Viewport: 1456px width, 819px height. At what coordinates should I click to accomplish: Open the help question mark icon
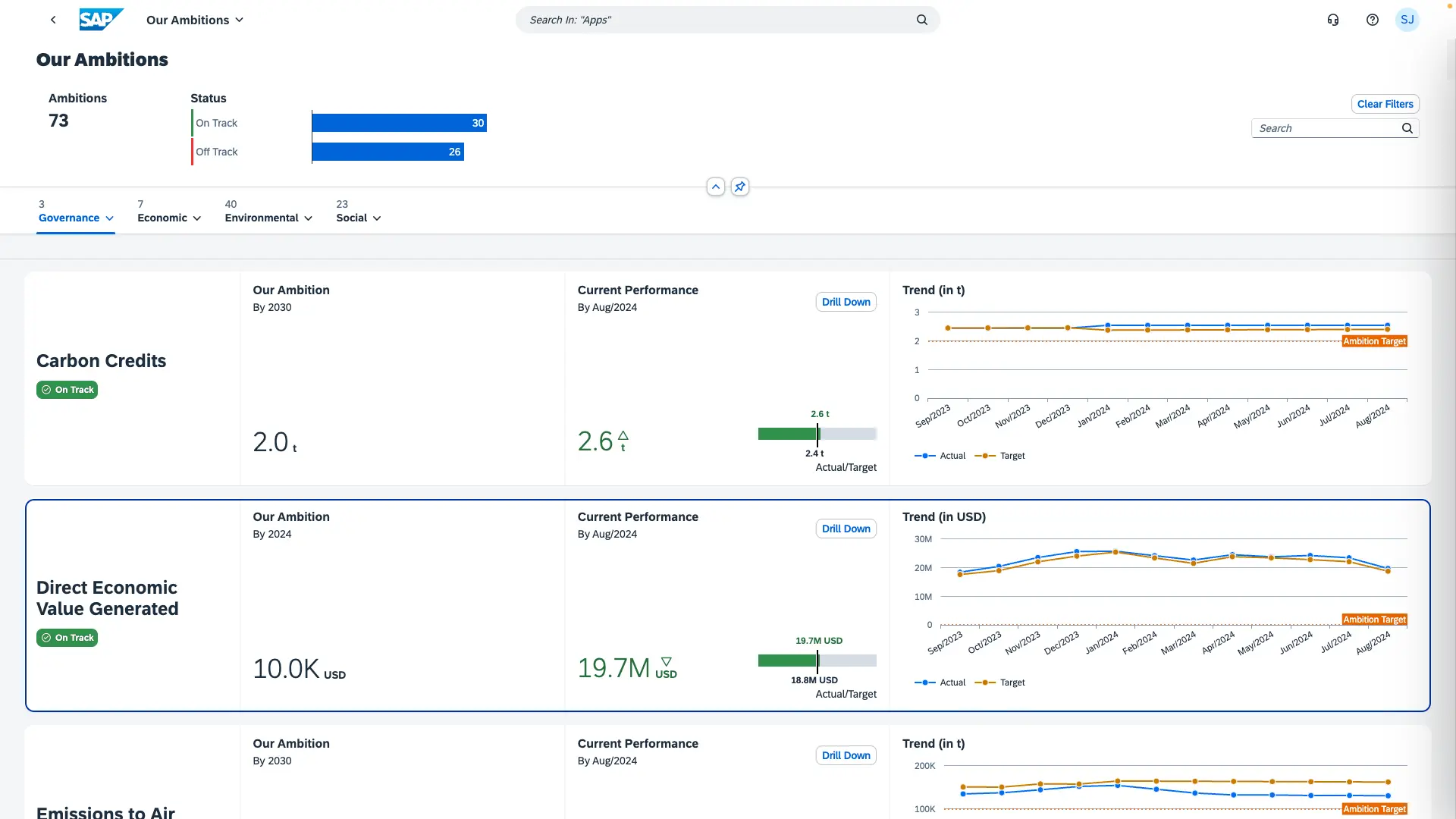(x=1373, y=20)
